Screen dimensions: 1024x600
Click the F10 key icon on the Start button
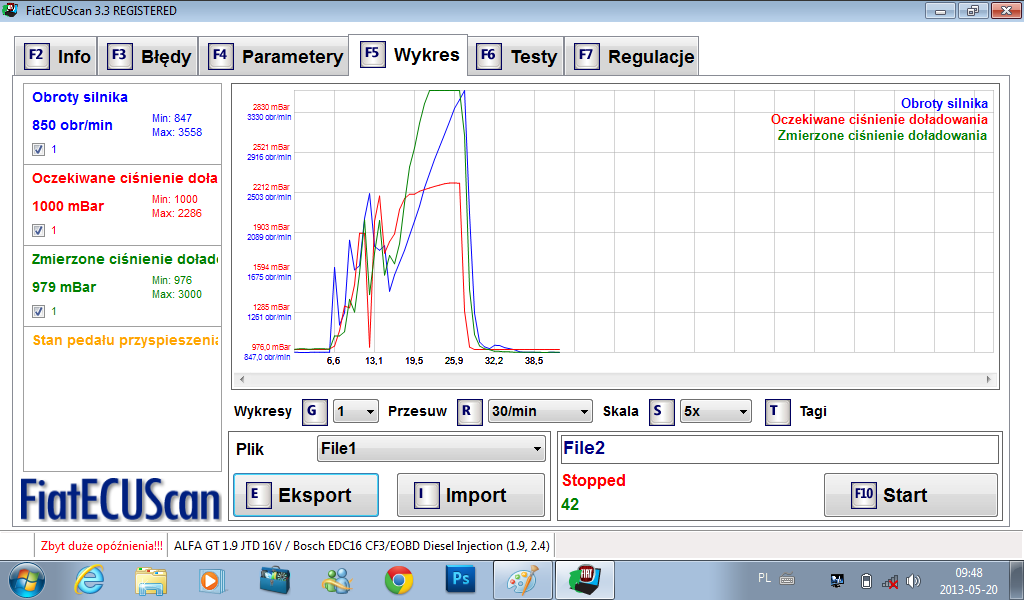coord(863,495)
